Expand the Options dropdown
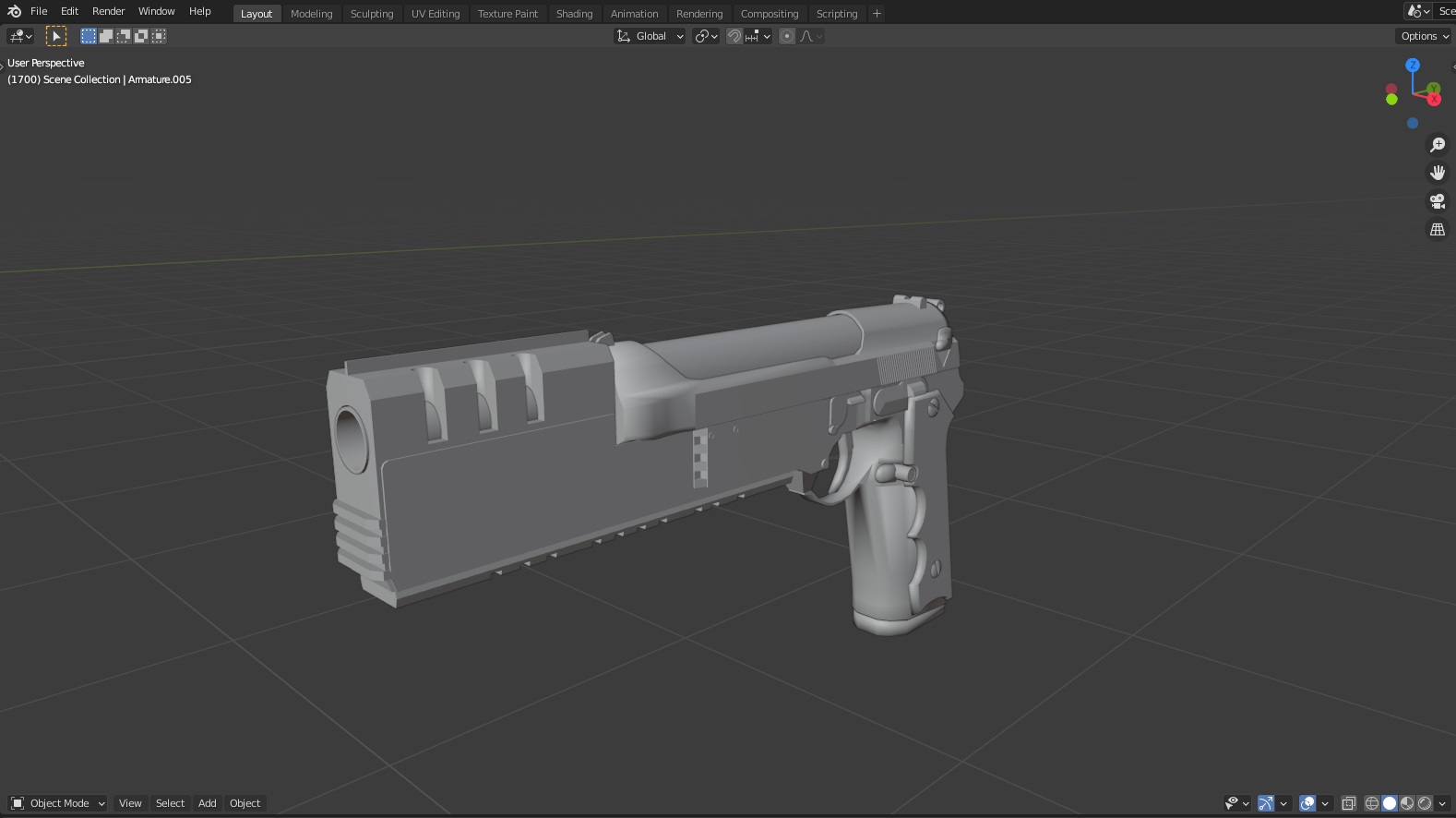This screenshot has height=818, width=1456. pyautogui.click(x=1424, y=36)
